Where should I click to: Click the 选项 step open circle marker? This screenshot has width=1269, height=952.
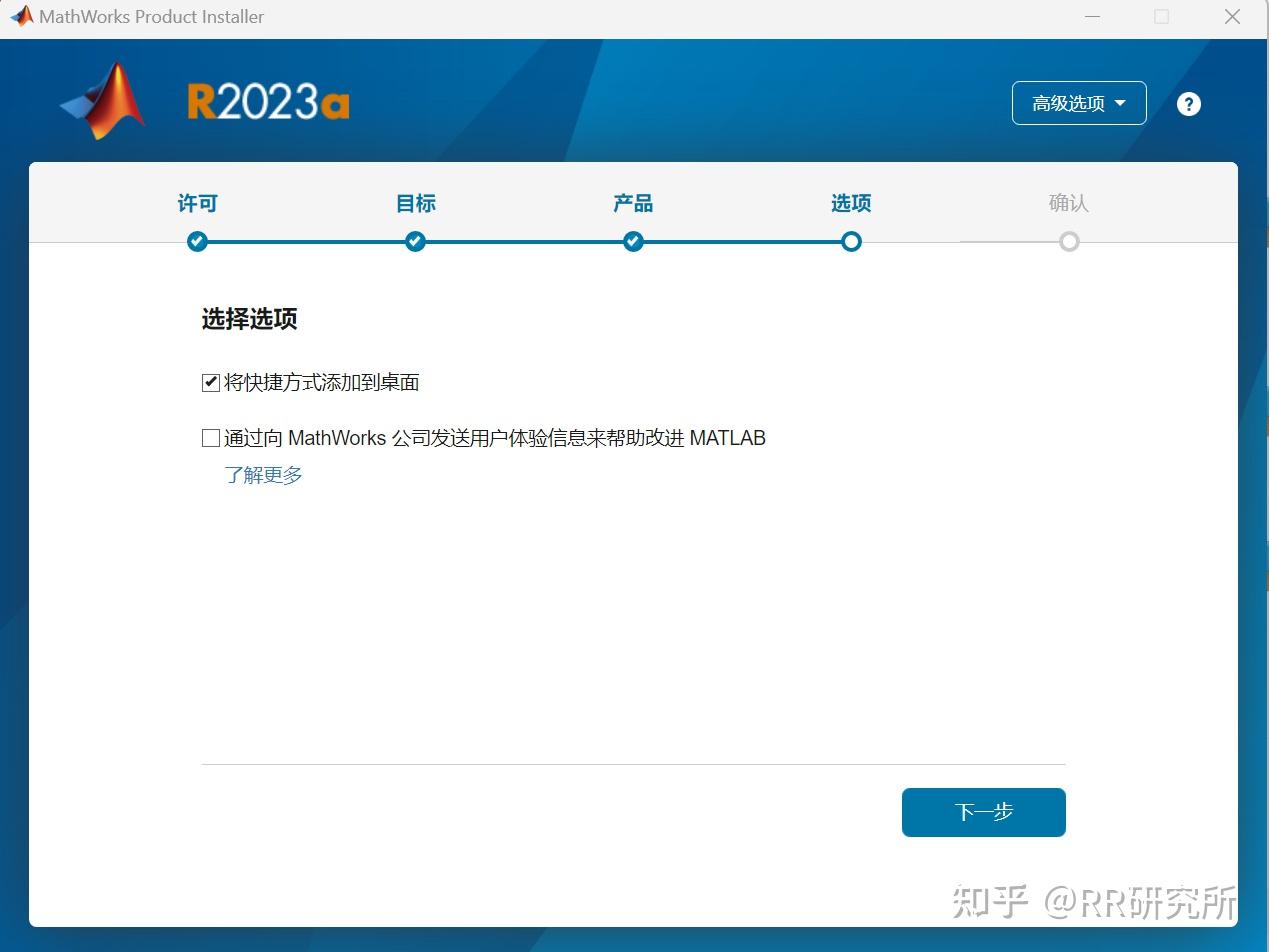tap(851, 241)
